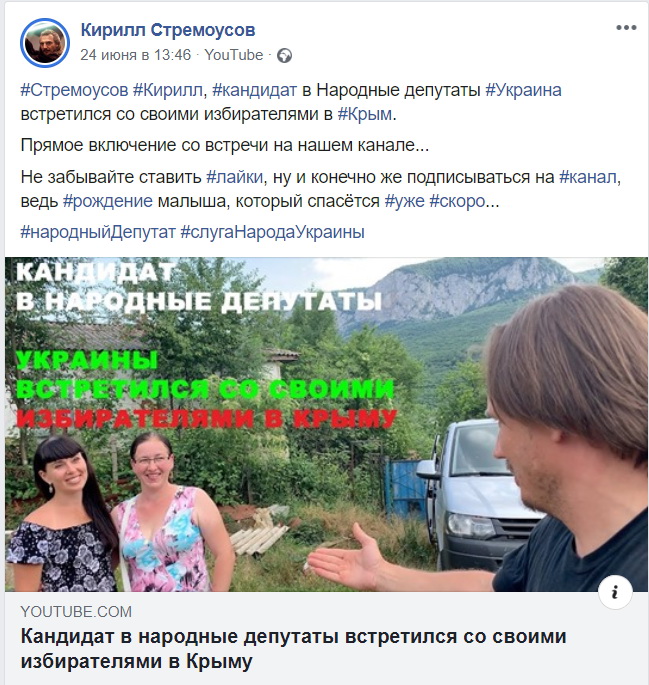Open video title Кандидат в народные депутаты link
This screenshot has width=649, height=685.
[x=293, y=649]
